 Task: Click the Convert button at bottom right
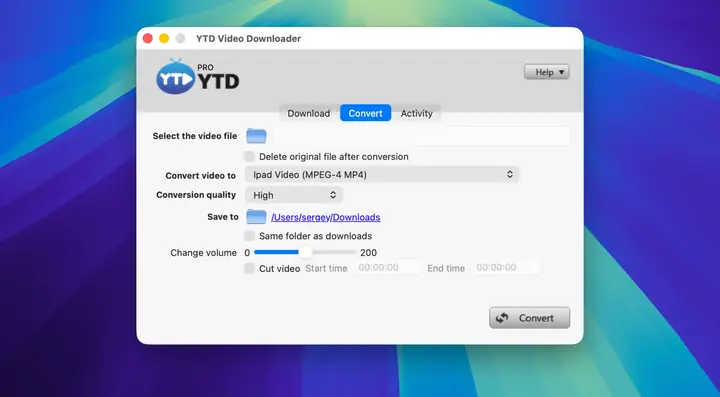click(529, 318)
